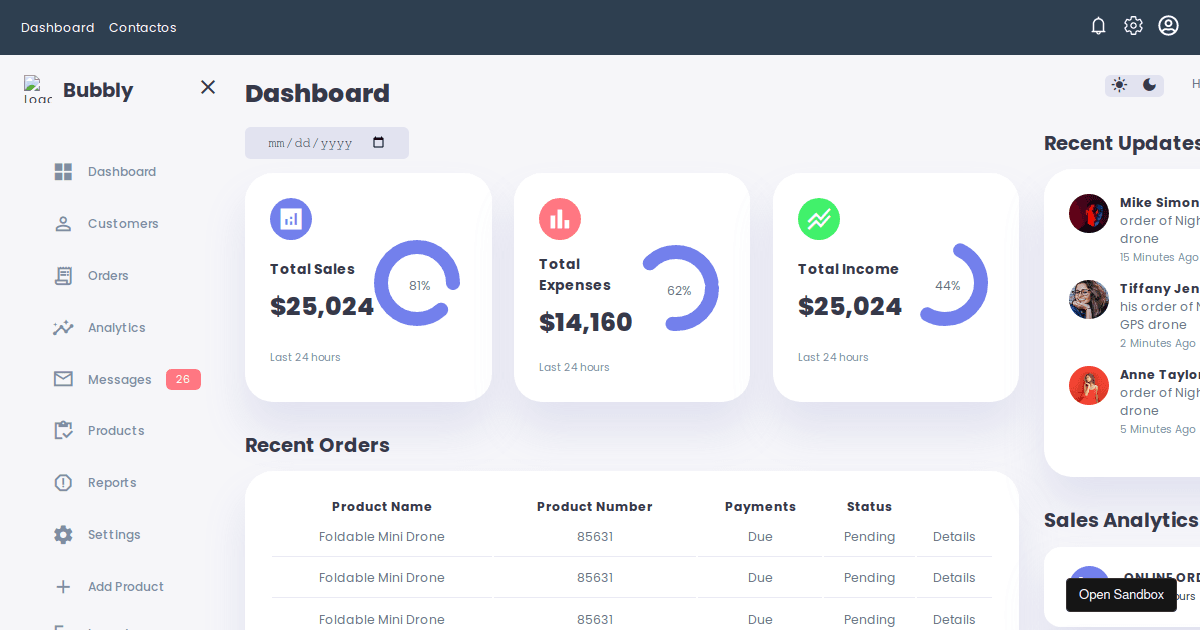Enable light mode with the sun toggle
The image size is (1200, 630).
point(1119,85)
